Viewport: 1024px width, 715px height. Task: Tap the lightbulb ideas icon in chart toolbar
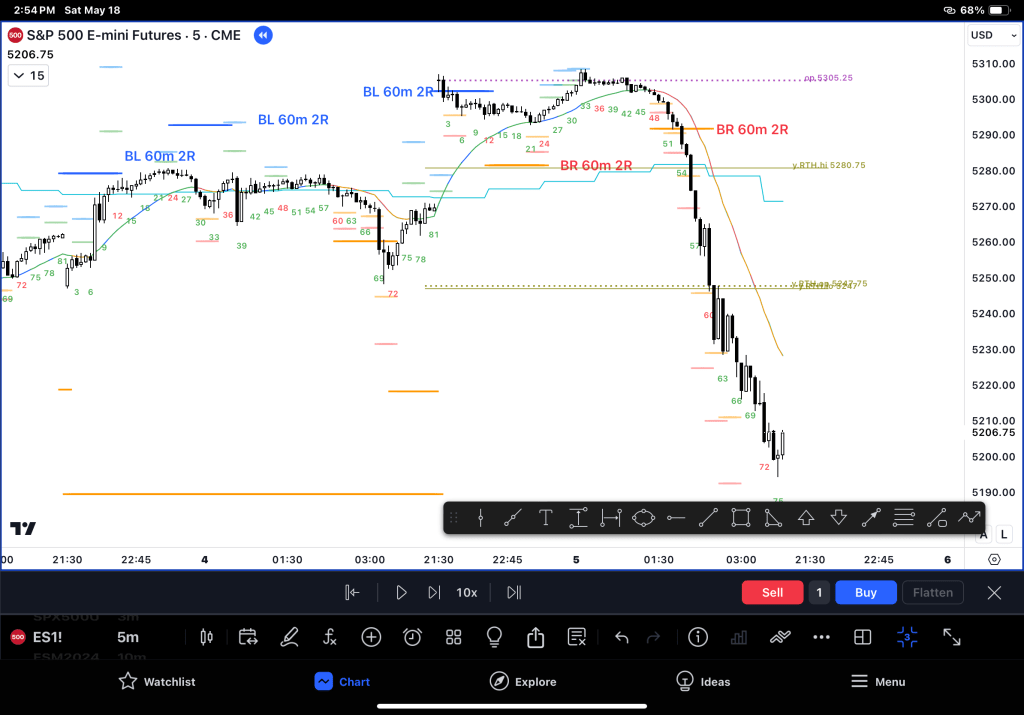click(493, 637)
